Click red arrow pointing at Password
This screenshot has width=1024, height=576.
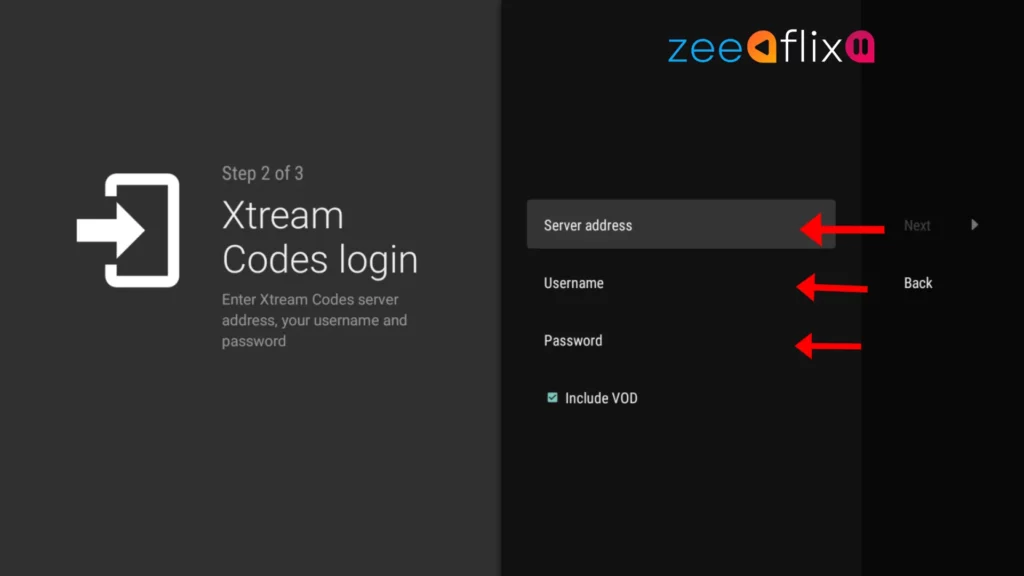pyautogui.click(x=828, y=345)
